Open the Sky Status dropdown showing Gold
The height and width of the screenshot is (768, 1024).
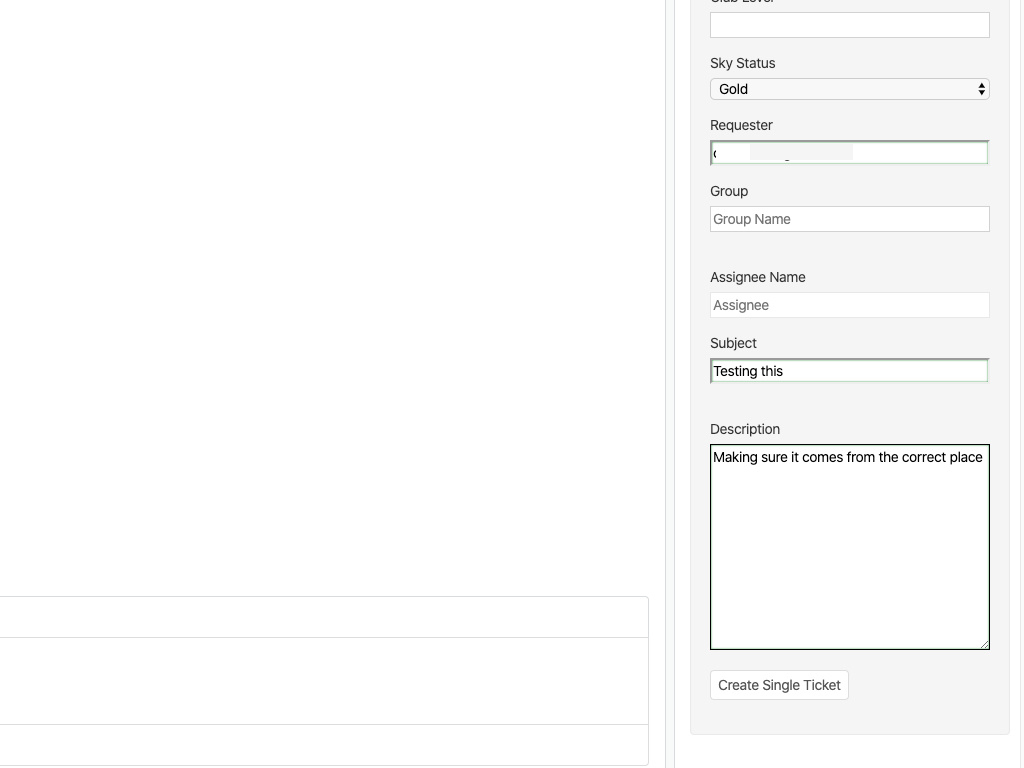(848, 89)
